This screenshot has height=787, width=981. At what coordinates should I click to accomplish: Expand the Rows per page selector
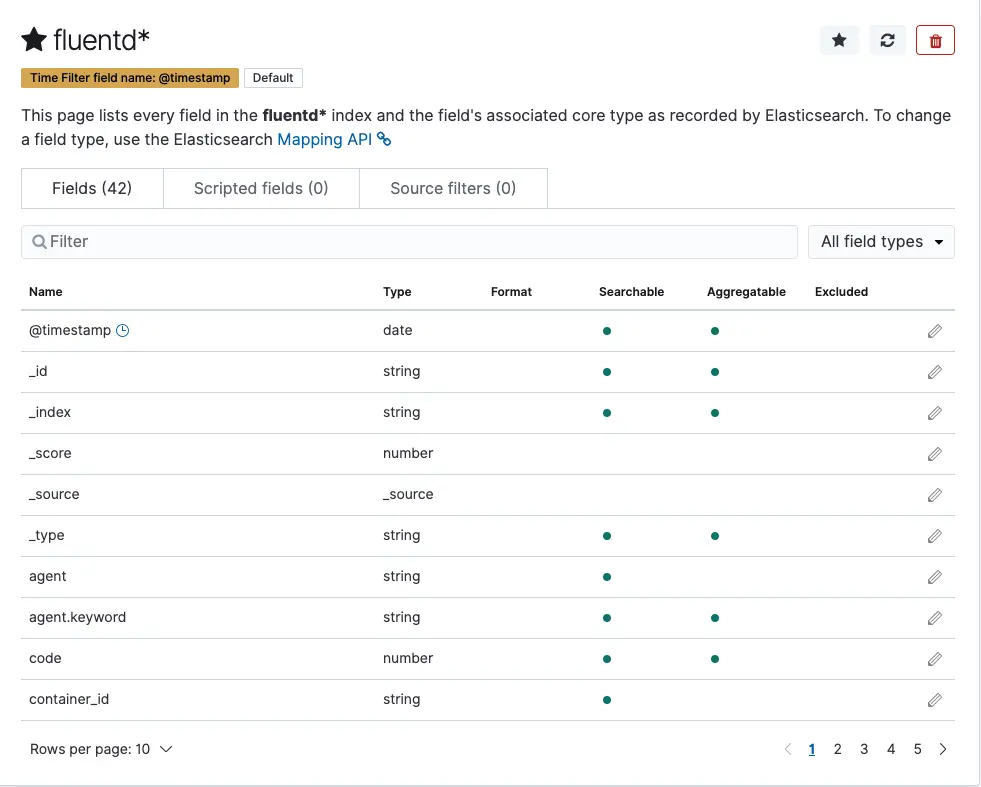point(101,749)
